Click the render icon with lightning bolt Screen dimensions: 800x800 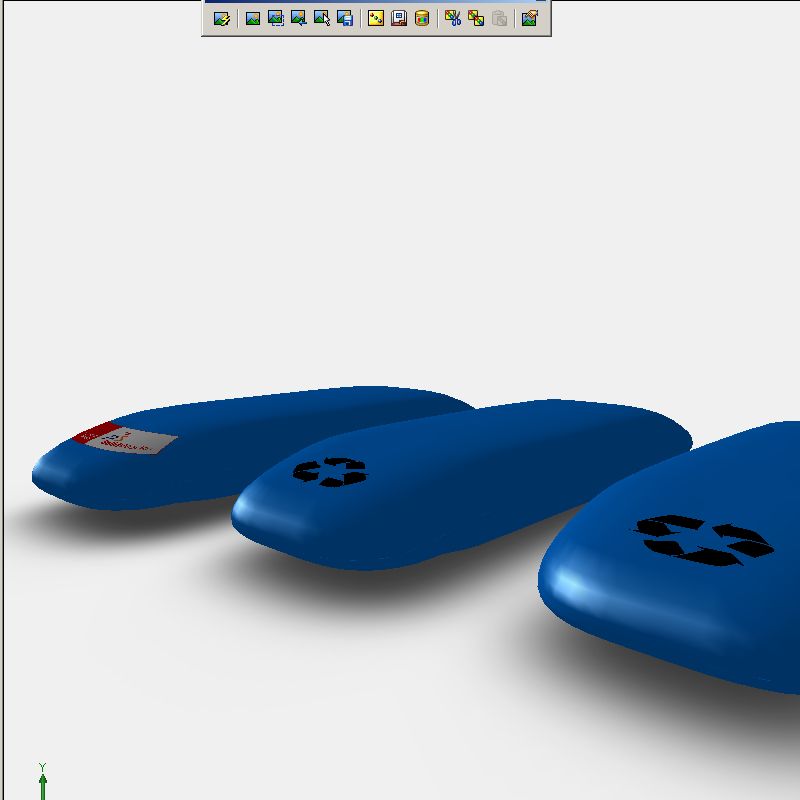(x=222, y=19)
